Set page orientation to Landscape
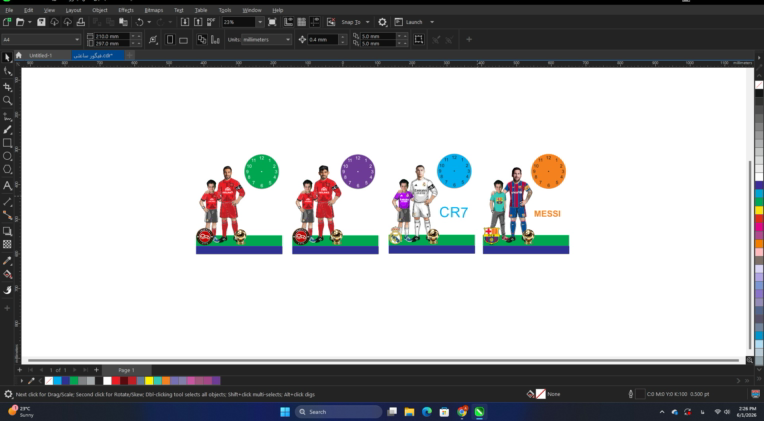Image resolution: width=764 pixels, height=421 pixels. [x=183, y=40]
